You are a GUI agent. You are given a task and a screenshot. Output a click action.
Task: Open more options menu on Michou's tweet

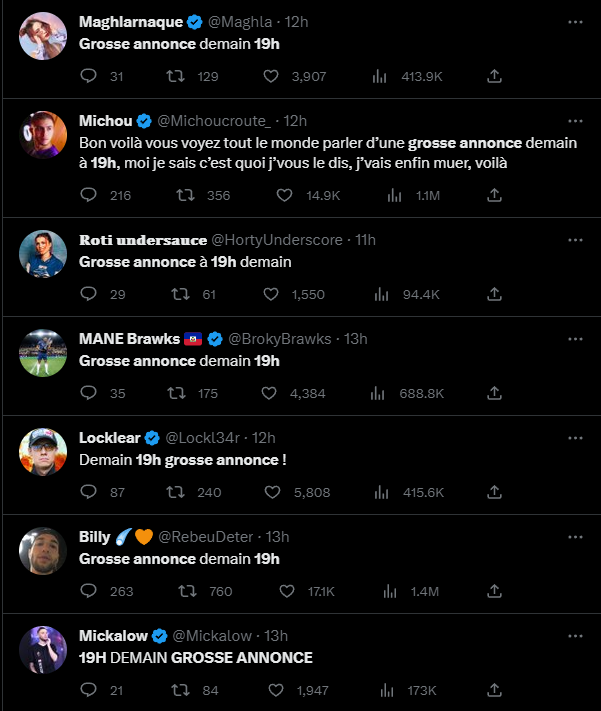(x=575, y=120)
